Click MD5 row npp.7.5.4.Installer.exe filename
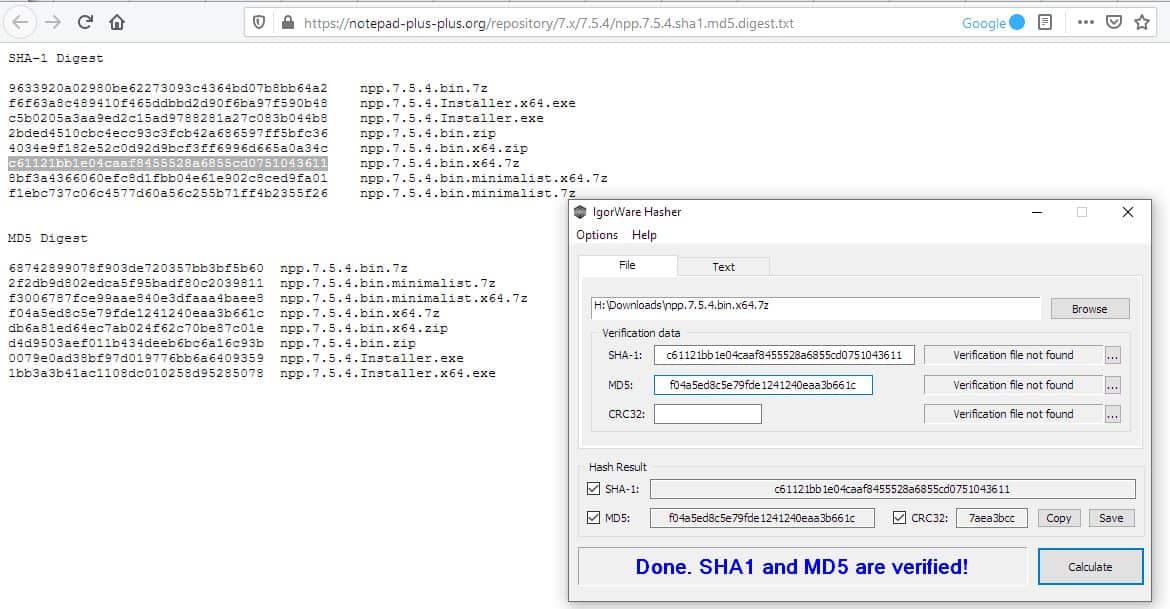The width and height of the screenshot is (1170, 609). click(x=372, y=358)
